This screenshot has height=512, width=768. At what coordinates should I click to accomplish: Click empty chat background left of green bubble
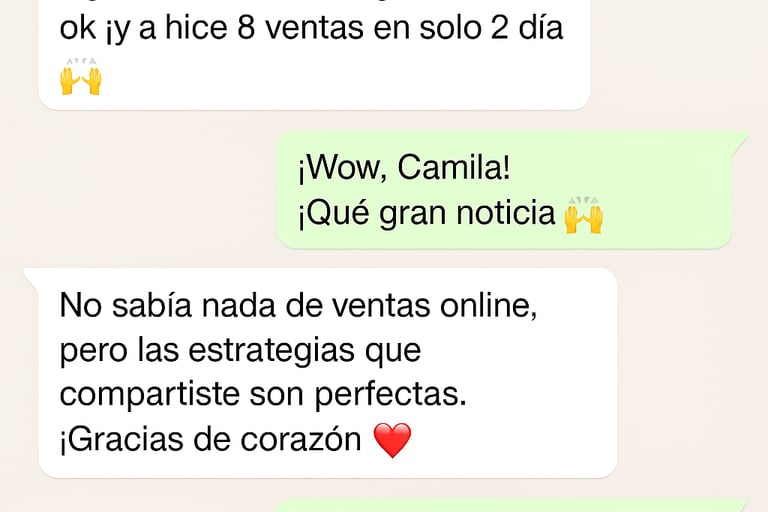[147, 191]
